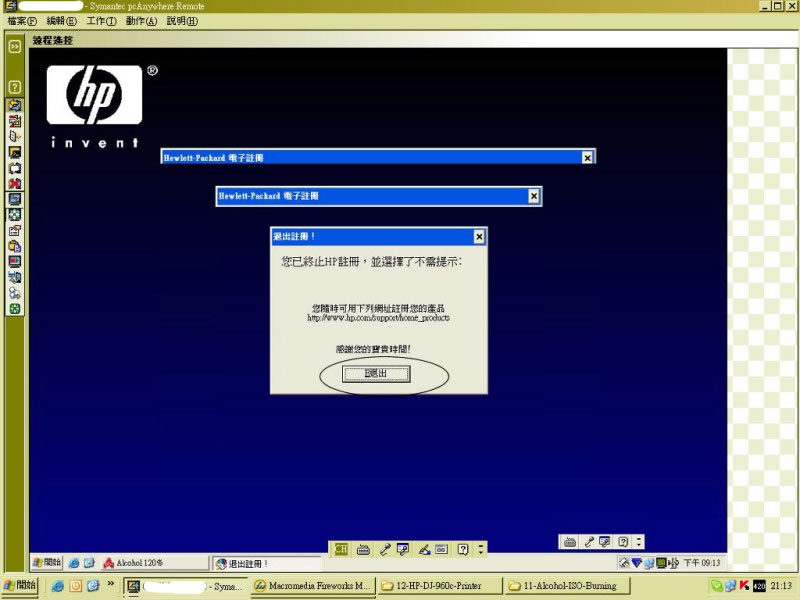This screenshot has width=800, height=600.
Task: Open the 編輯(E) menu
Action: (61, 21)
